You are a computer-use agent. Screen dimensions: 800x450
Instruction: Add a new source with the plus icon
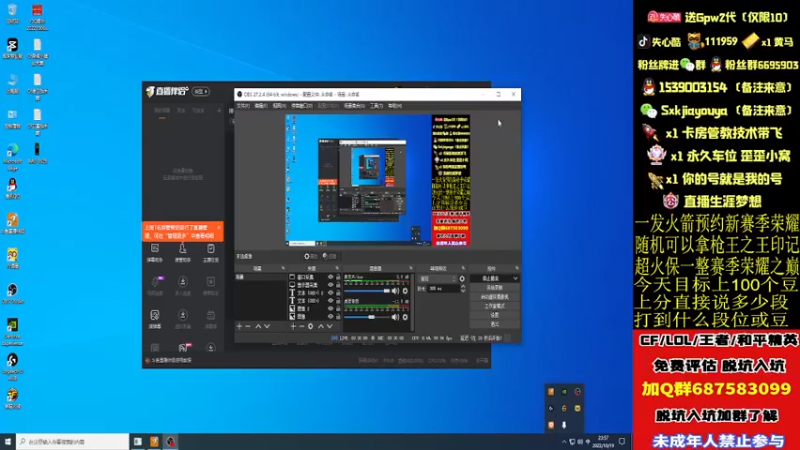[x=293, y=326]
